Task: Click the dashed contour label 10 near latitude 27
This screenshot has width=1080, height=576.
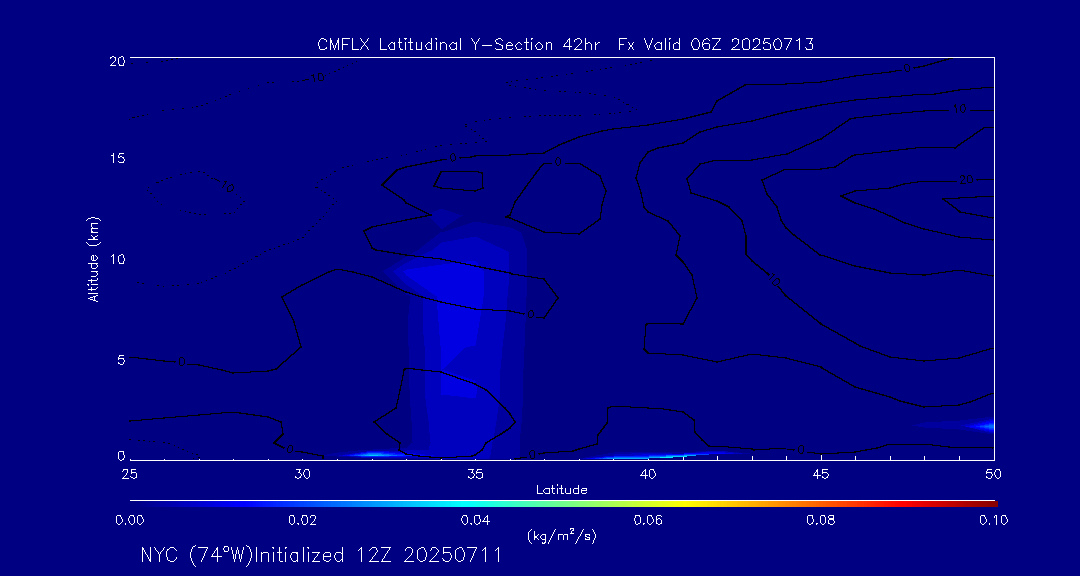Action: tap(227, 186)
